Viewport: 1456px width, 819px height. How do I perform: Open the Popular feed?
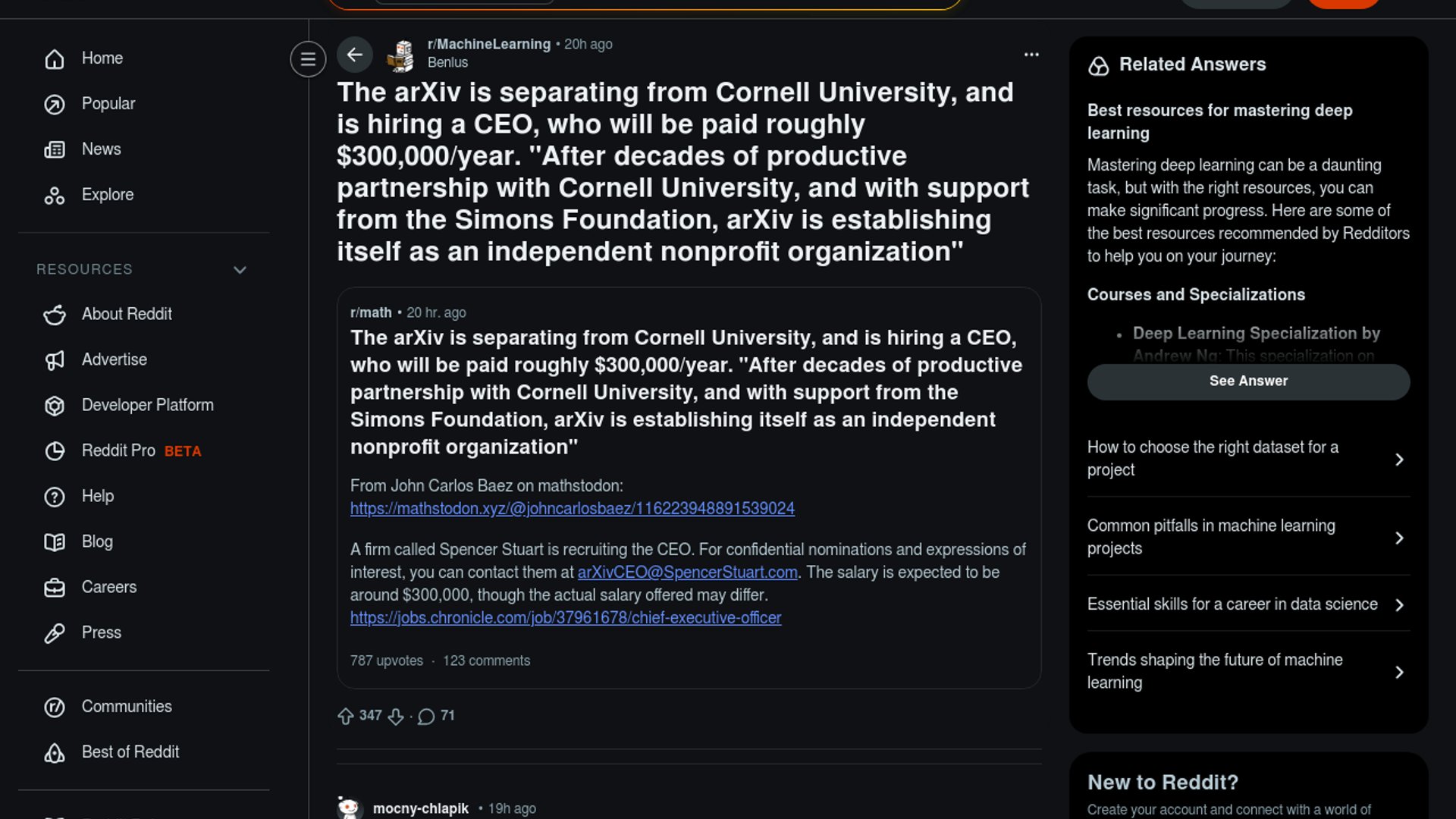108,104
